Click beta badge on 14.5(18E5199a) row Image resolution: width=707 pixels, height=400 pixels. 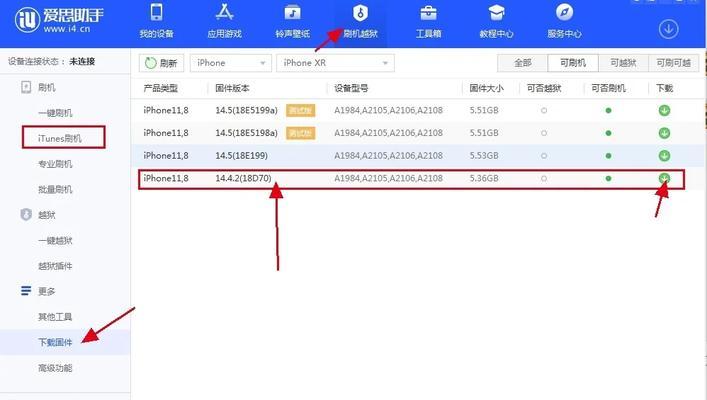300,110
